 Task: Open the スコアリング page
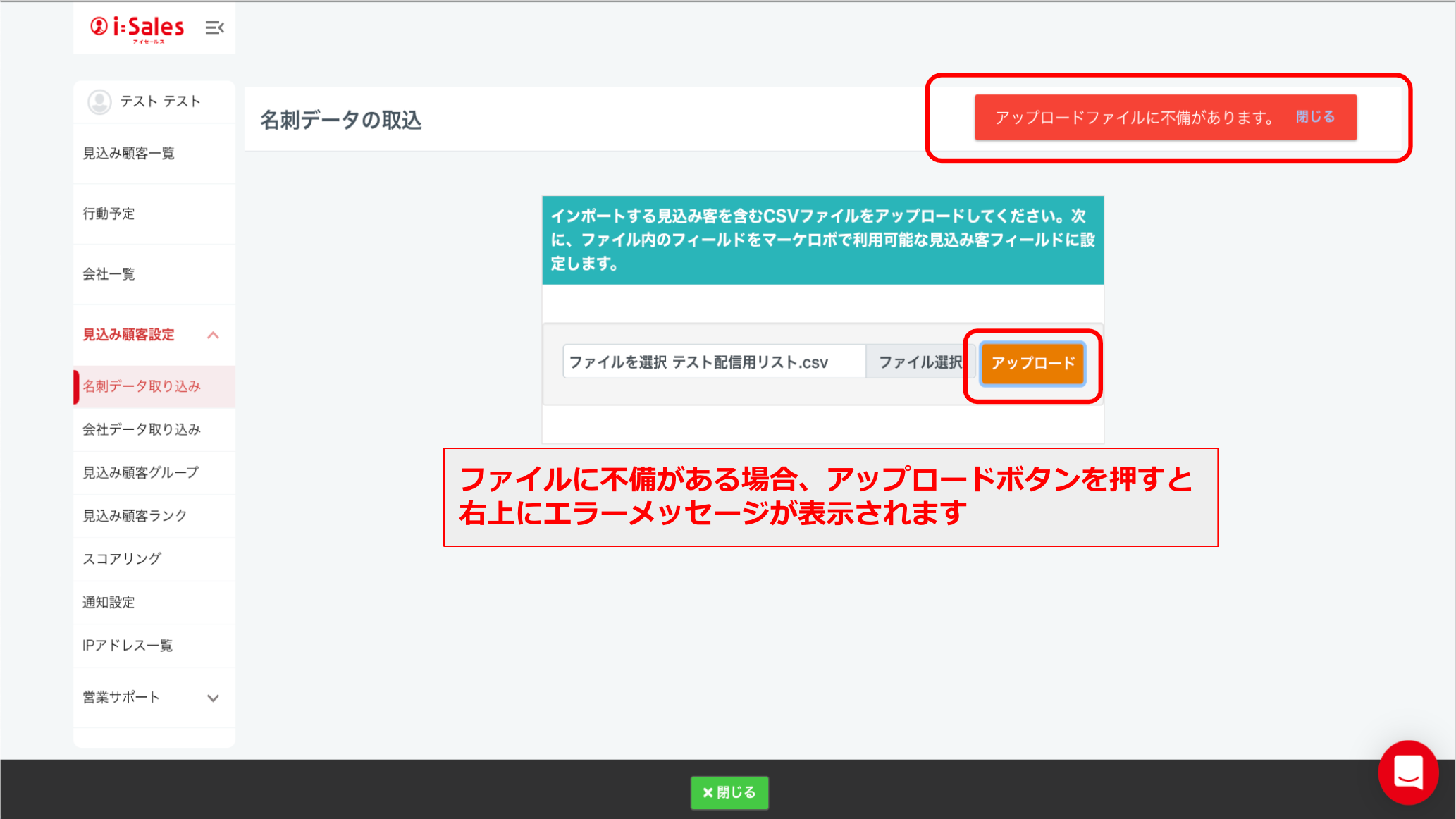click(123, 559)
